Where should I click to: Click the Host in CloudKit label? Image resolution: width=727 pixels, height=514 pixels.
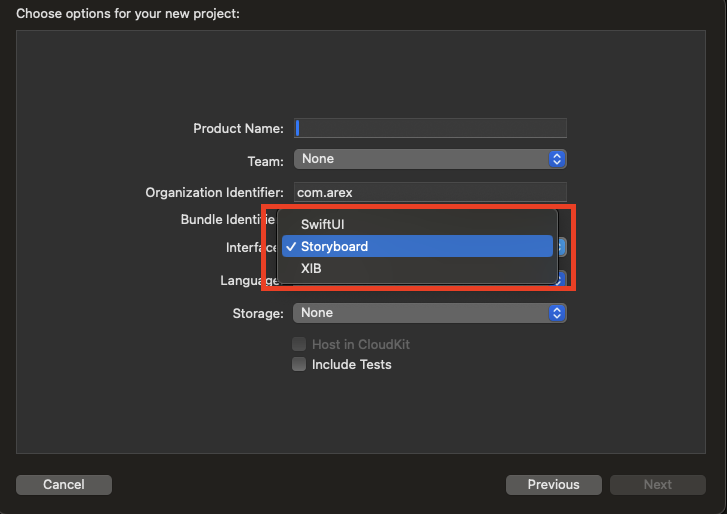(x=361, y=344)
